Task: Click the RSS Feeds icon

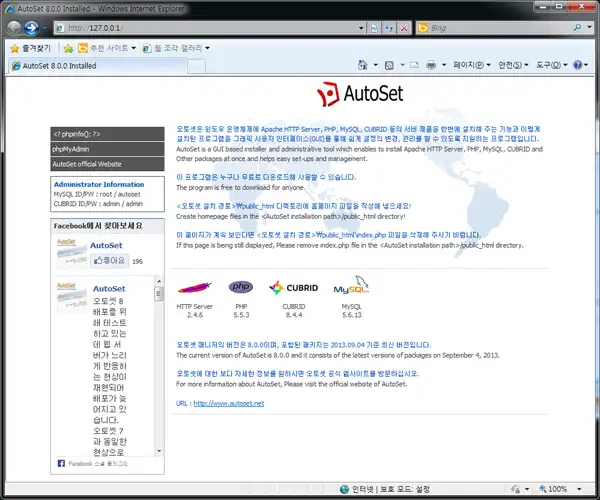Action: [389, 65]
